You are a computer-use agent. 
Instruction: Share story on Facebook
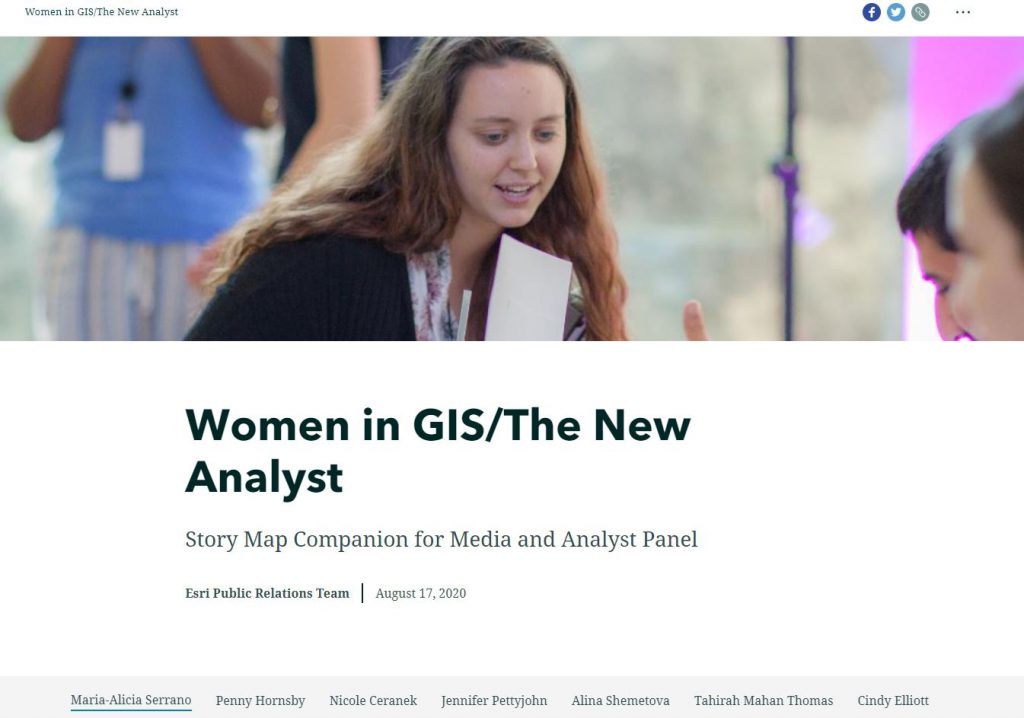click(871, 12)
